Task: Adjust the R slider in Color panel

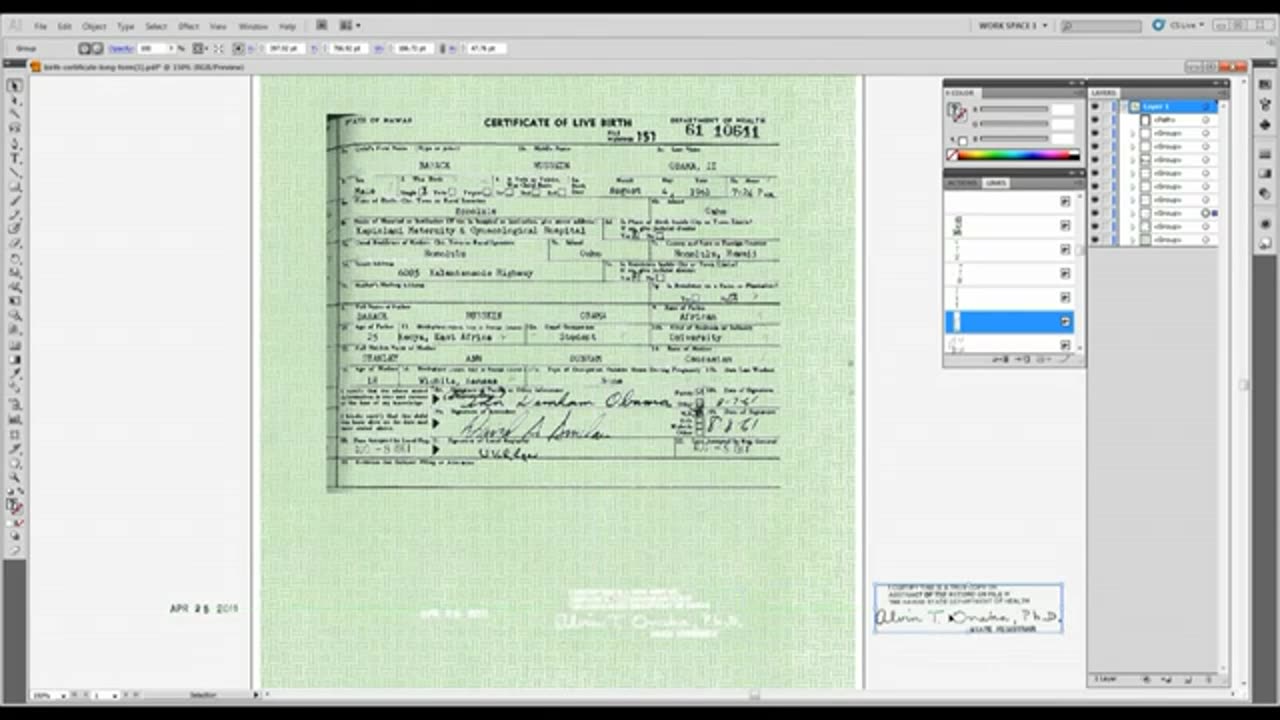Action: pos(1013,110)
